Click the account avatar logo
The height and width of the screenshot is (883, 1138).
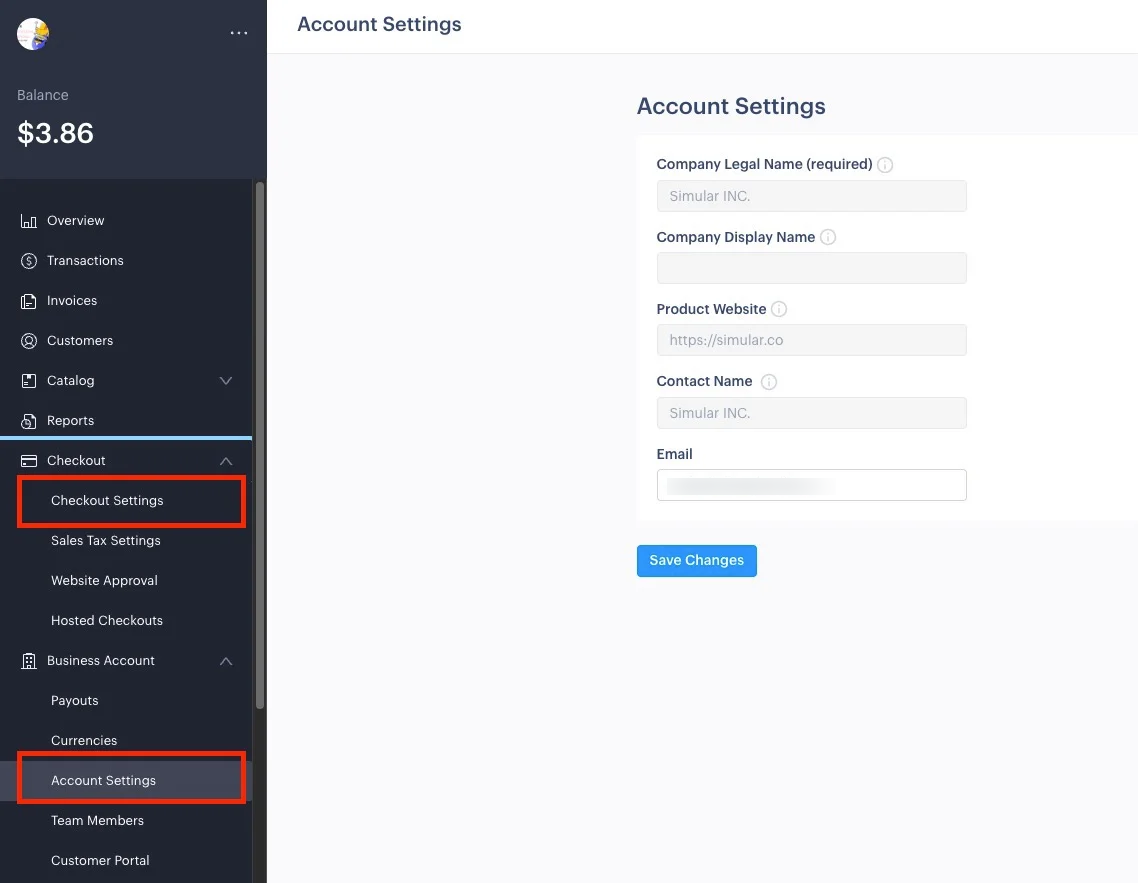click(33, 34)
